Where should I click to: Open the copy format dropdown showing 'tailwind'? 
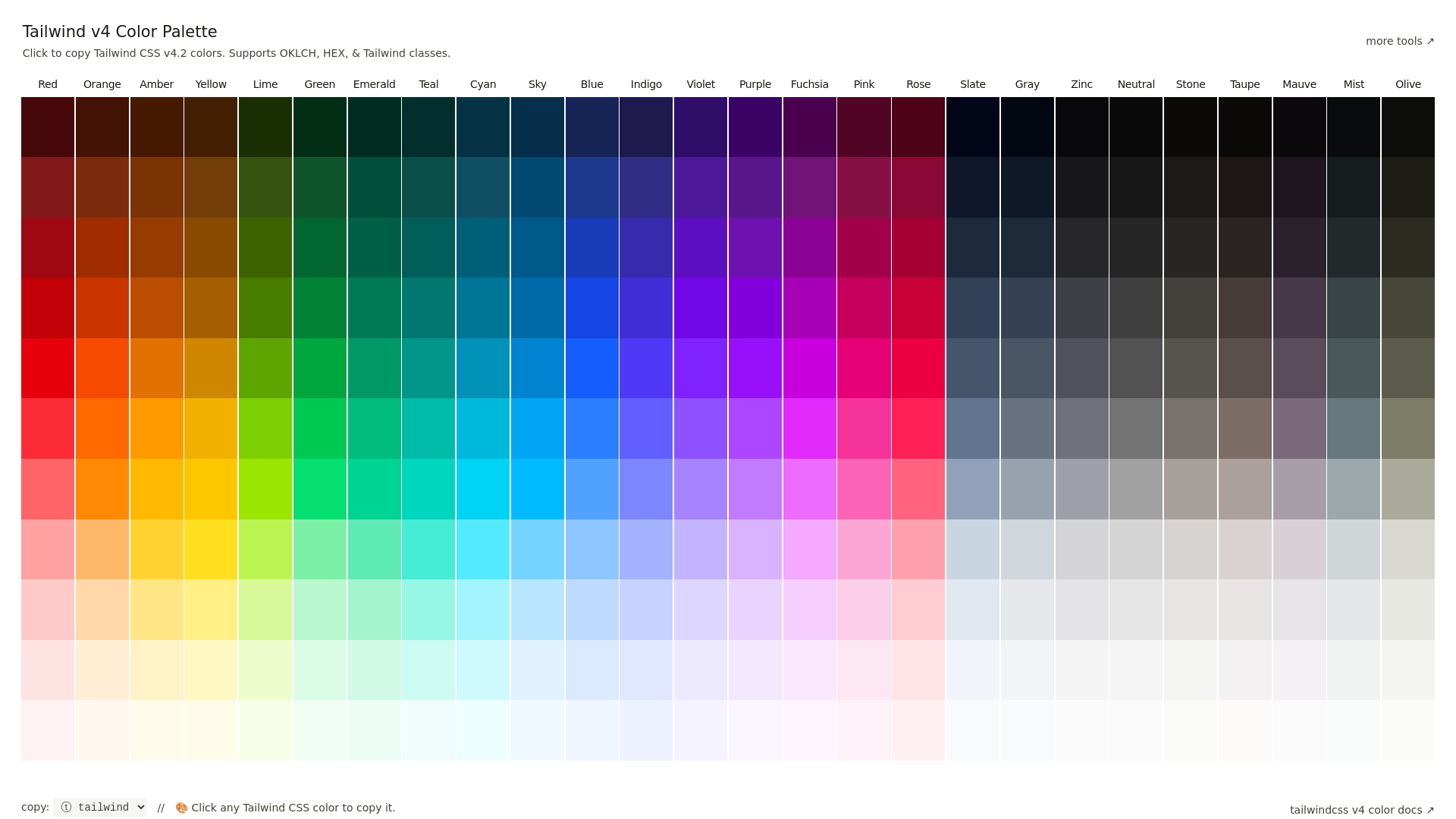point(100,807)
